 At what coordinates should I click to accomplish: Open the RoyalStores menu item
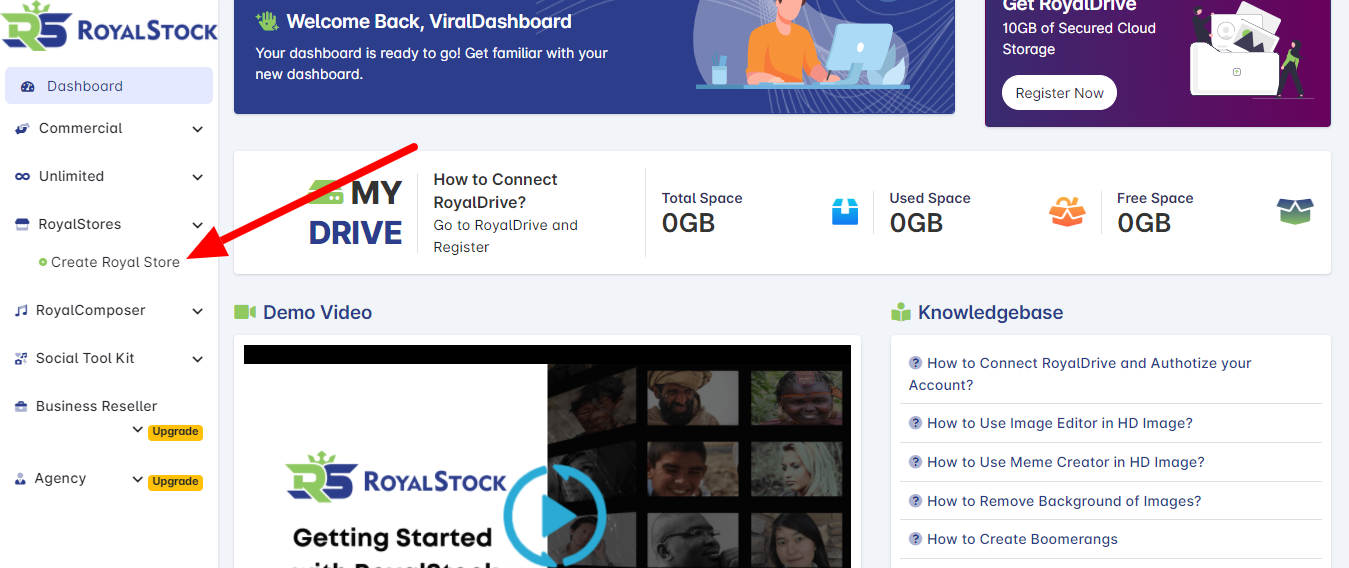[x=109, y=225]
